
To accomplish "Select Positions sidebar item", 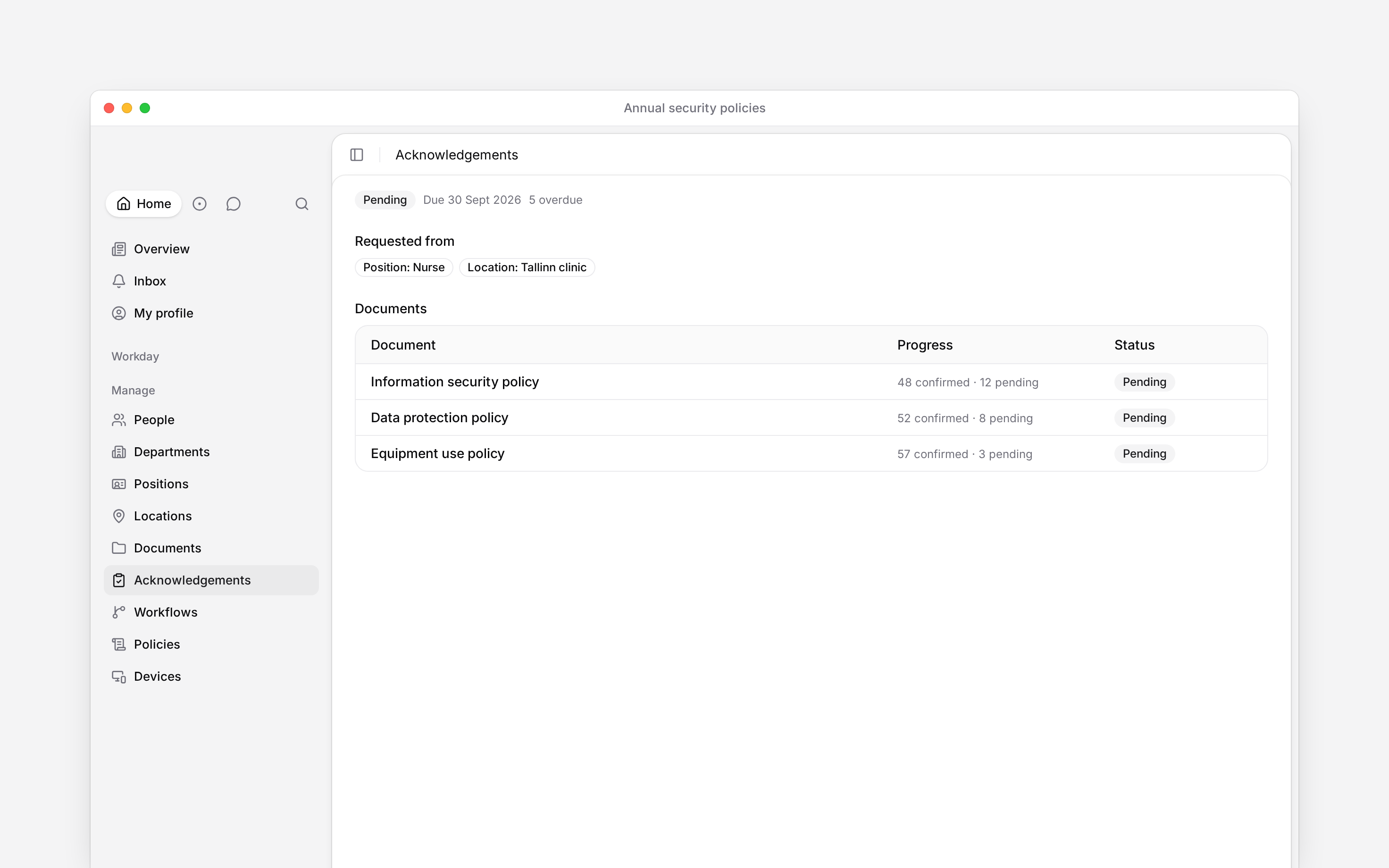I will click(x=211, y=484).
